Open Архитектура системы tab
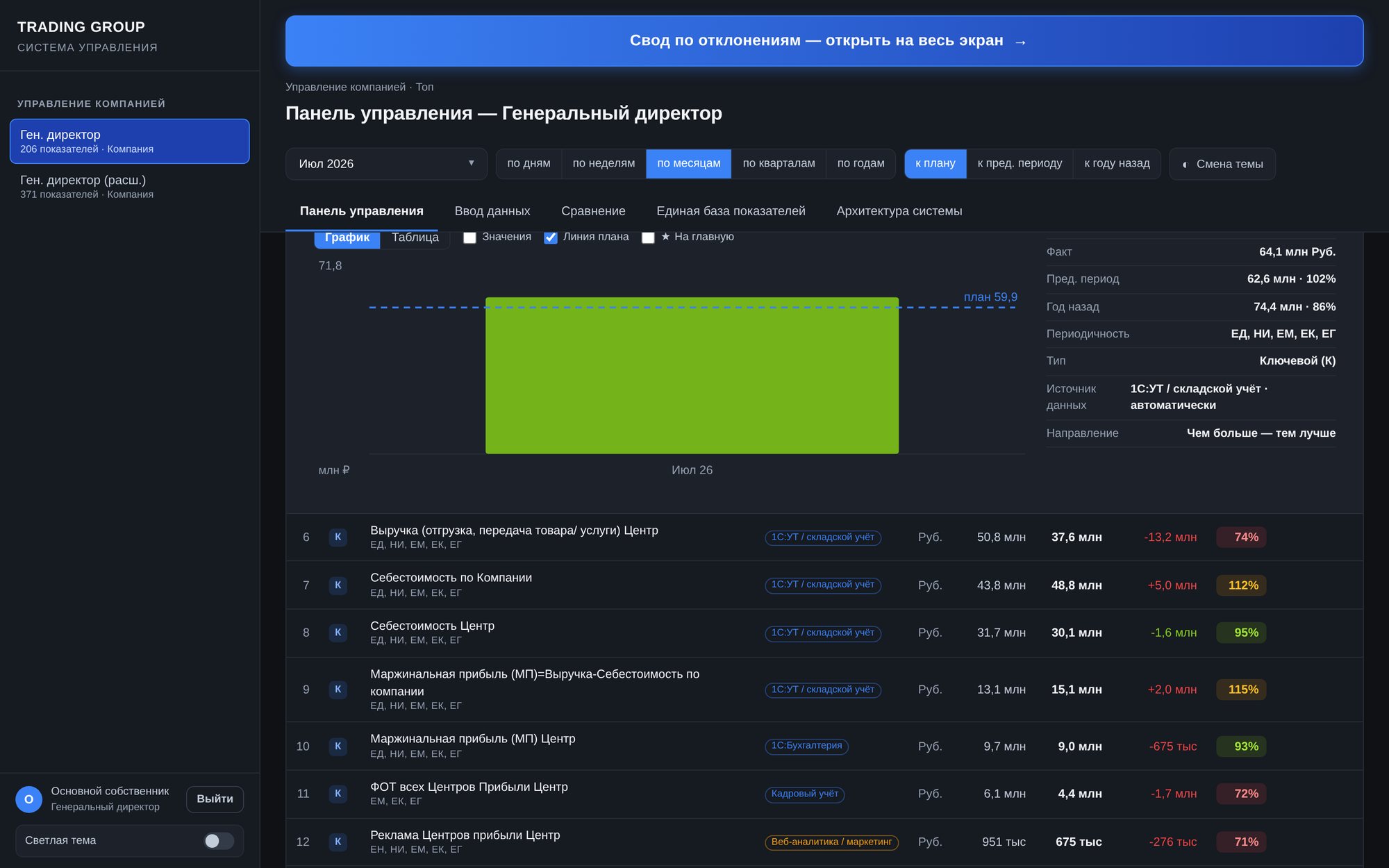Image resolution: width=1389 pixels, height=868 pixels. point(899,211)
